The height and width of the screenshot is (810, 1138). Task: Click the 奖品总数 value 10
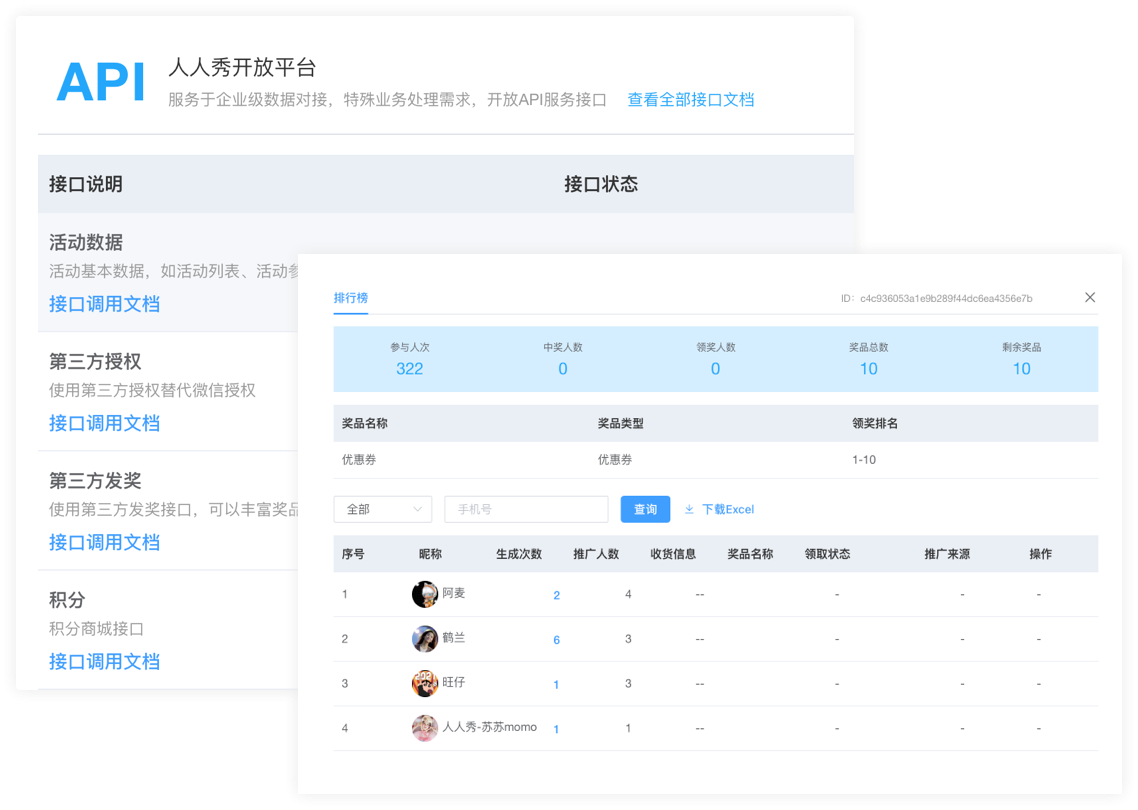(x=869, y=369)
